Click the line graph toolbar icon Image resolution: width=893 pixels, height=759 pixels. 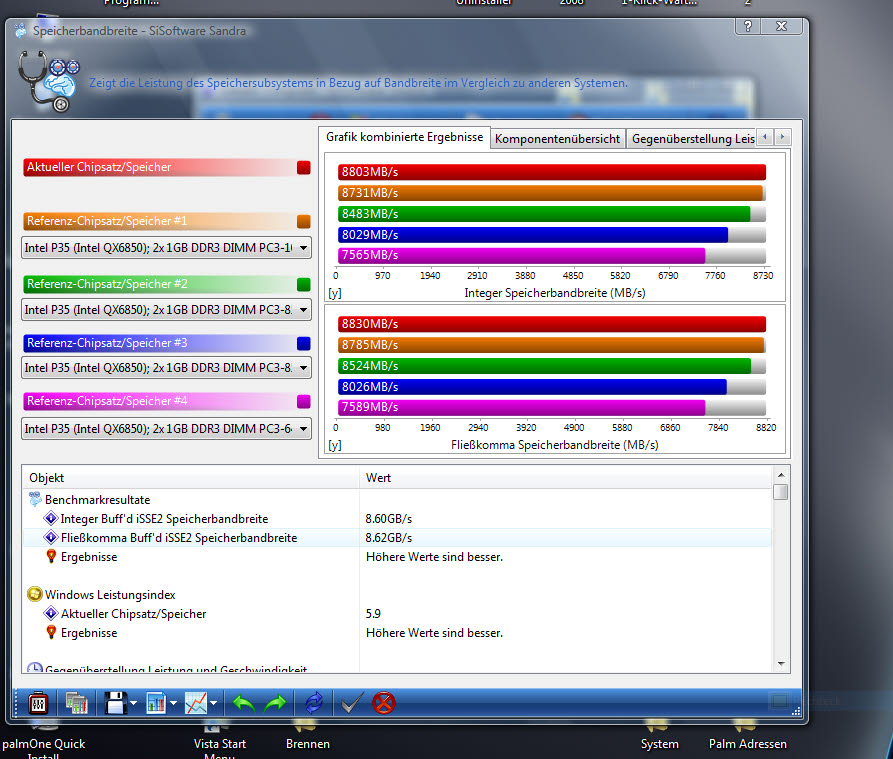point(196,703)
